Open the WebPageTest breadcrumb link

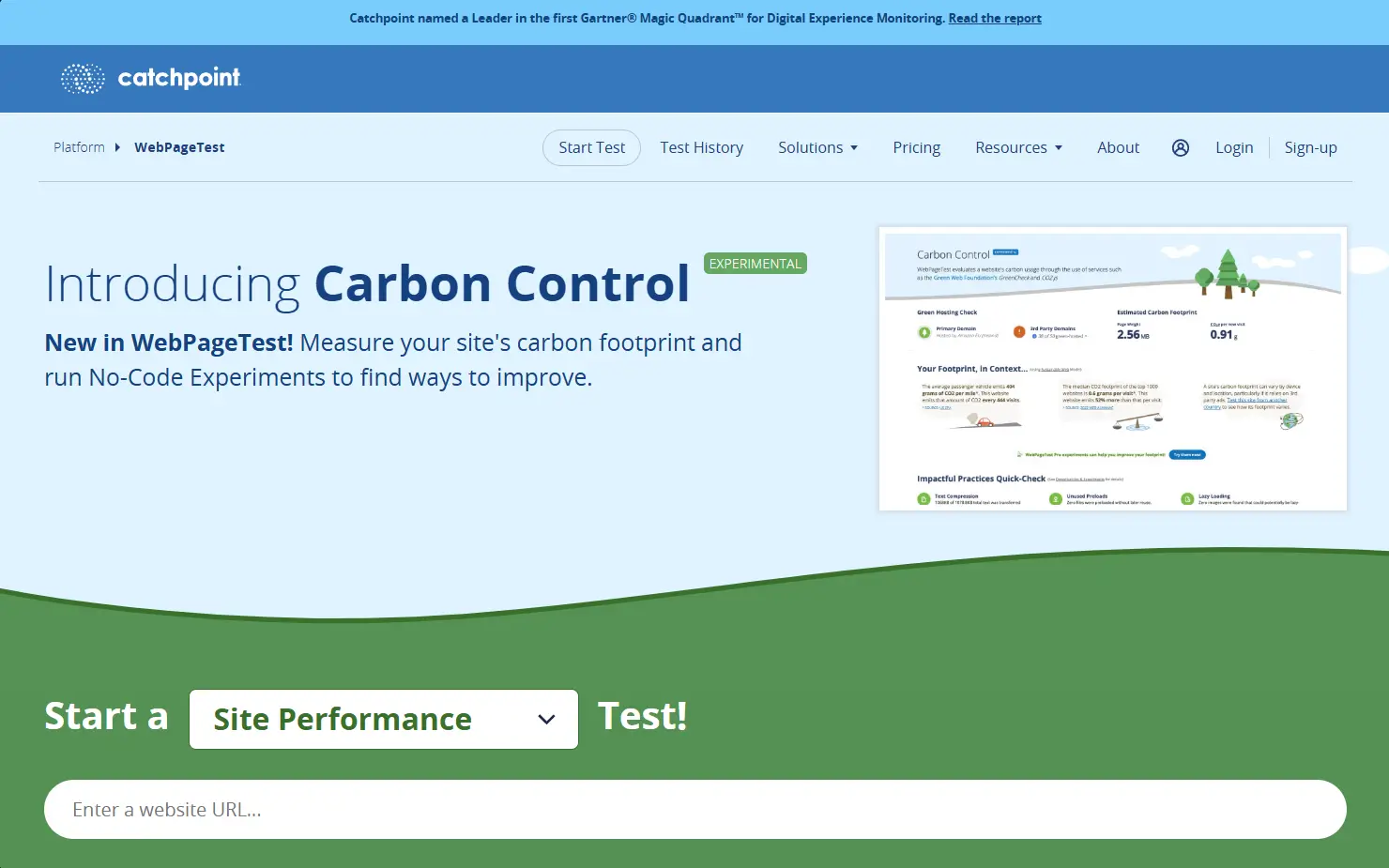pos(179,147)
